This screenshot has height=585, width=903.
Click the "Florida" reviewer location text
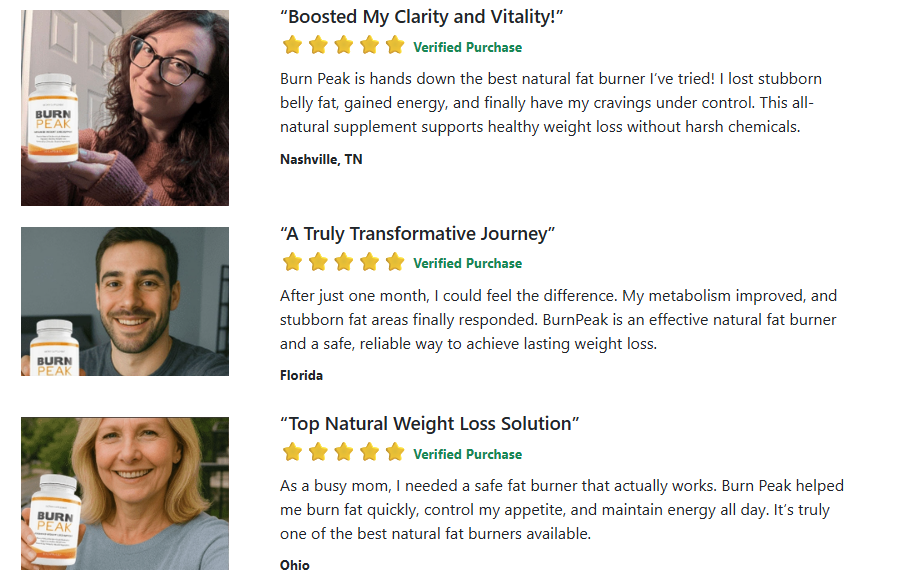[301, 376]
